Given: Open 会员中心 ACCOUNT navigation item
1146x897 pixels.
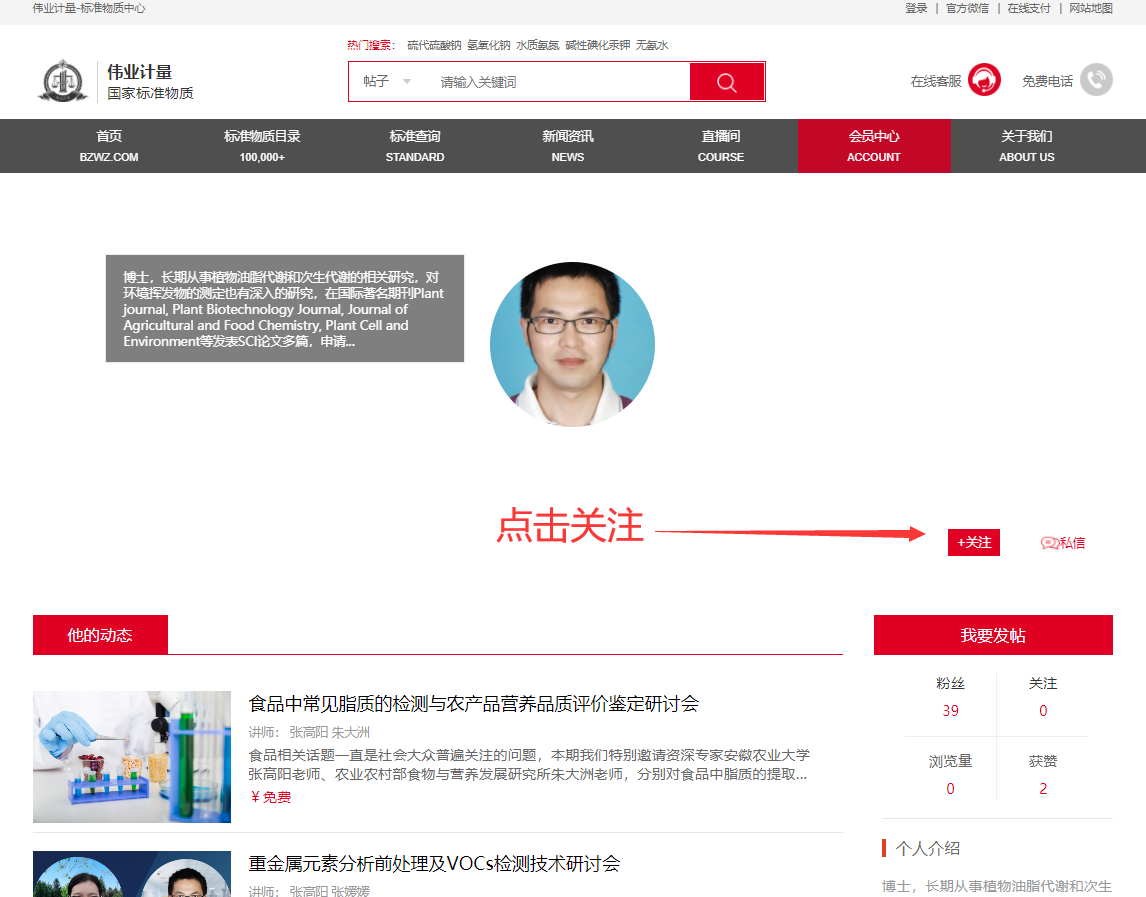Looking at the screenshot, I should (874, 146).
